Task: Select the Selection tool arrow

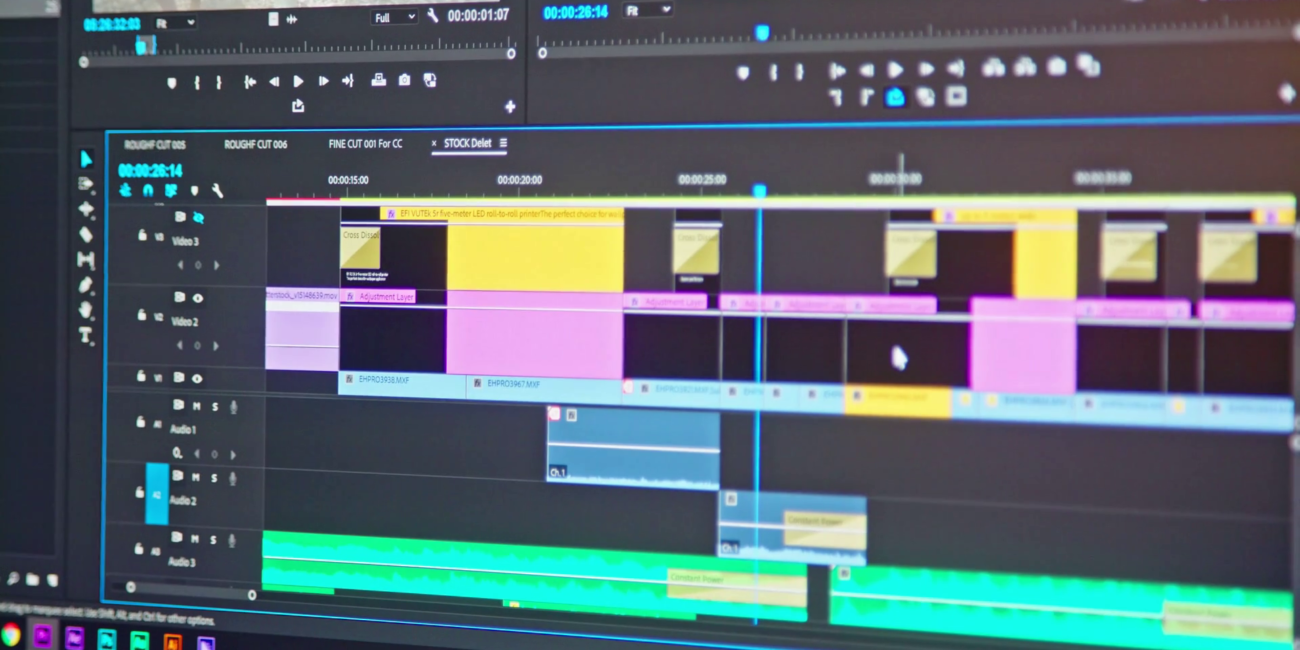Action: (86, 159)
